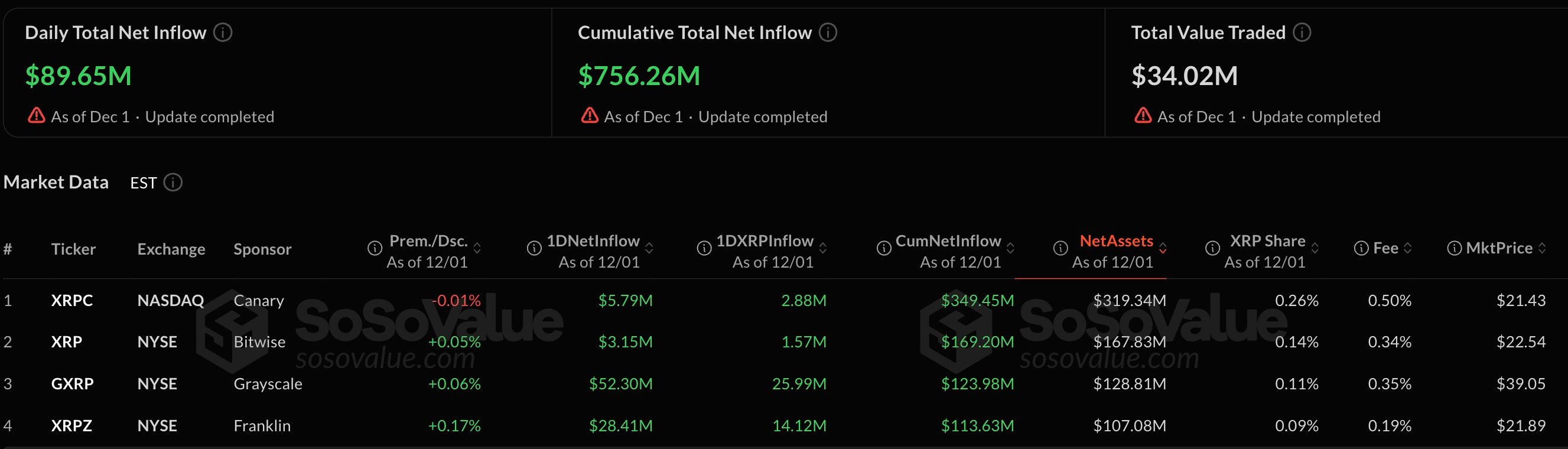Click Grayscale sponsor name

pos(268,384)
